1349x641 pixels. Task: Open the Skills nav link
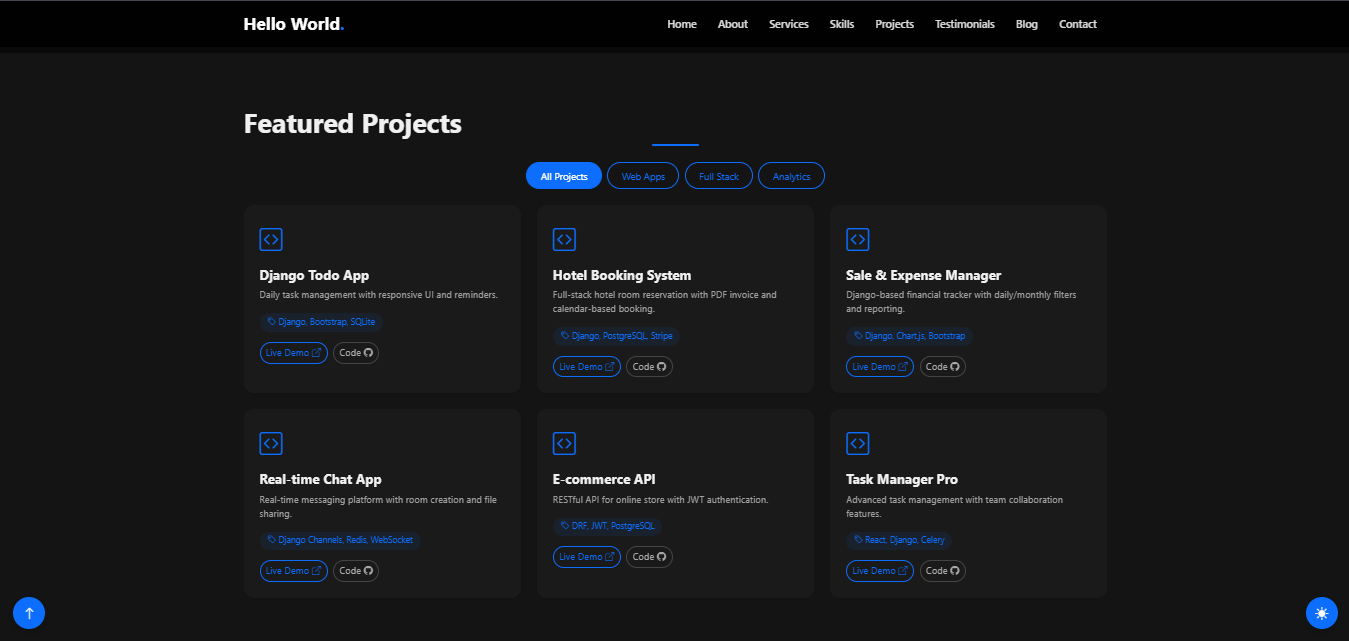tap(842, 24)
